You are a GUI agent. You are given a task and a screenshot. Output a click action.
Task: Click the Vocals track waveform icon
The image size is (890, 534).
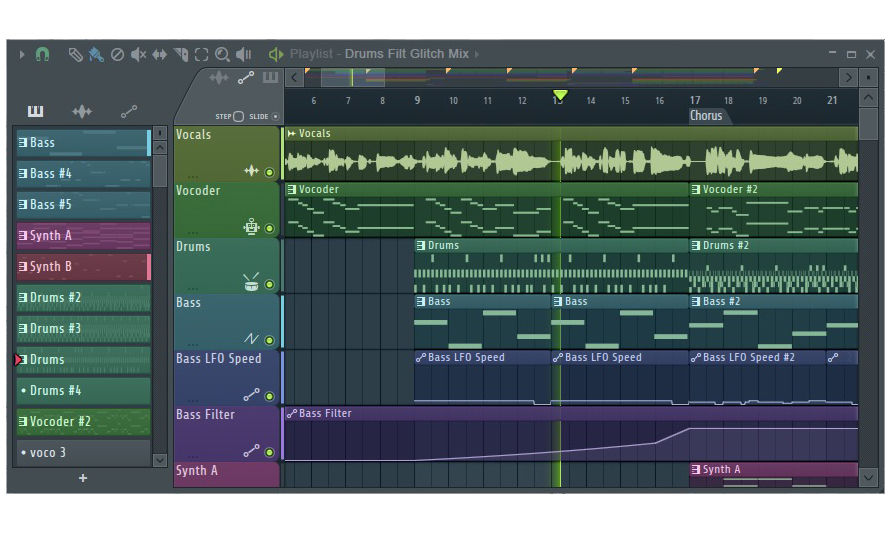click(x=251, y=171)
